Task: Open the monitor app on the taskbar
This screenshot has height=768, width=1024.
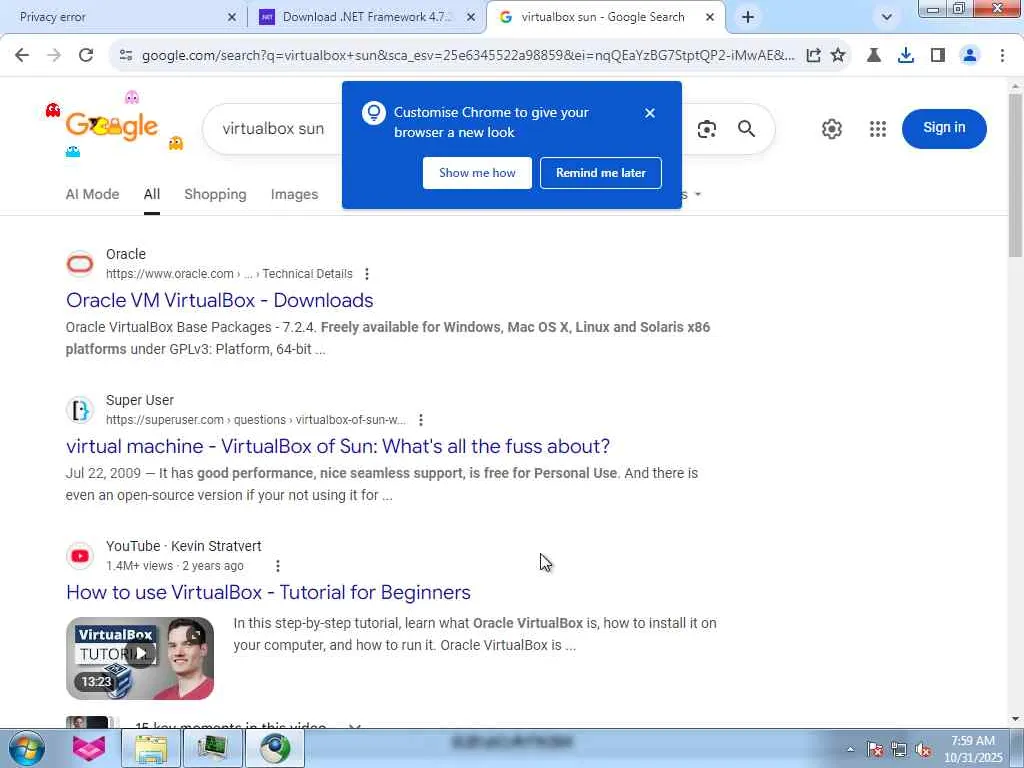Action: coord(213,748)
